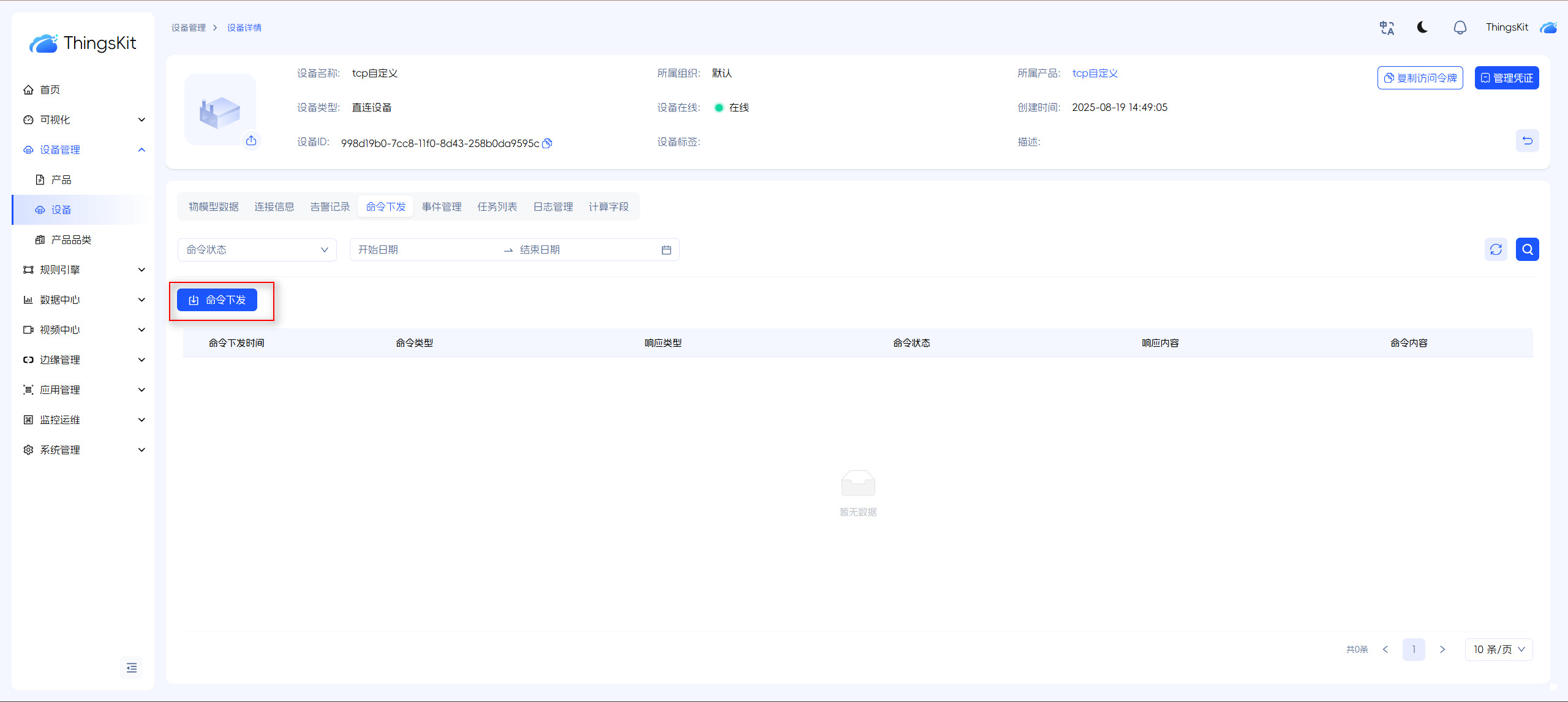The image size is (1568, 702).
Task: Collapse the sidebar menu icon
Action: [132, 668]
